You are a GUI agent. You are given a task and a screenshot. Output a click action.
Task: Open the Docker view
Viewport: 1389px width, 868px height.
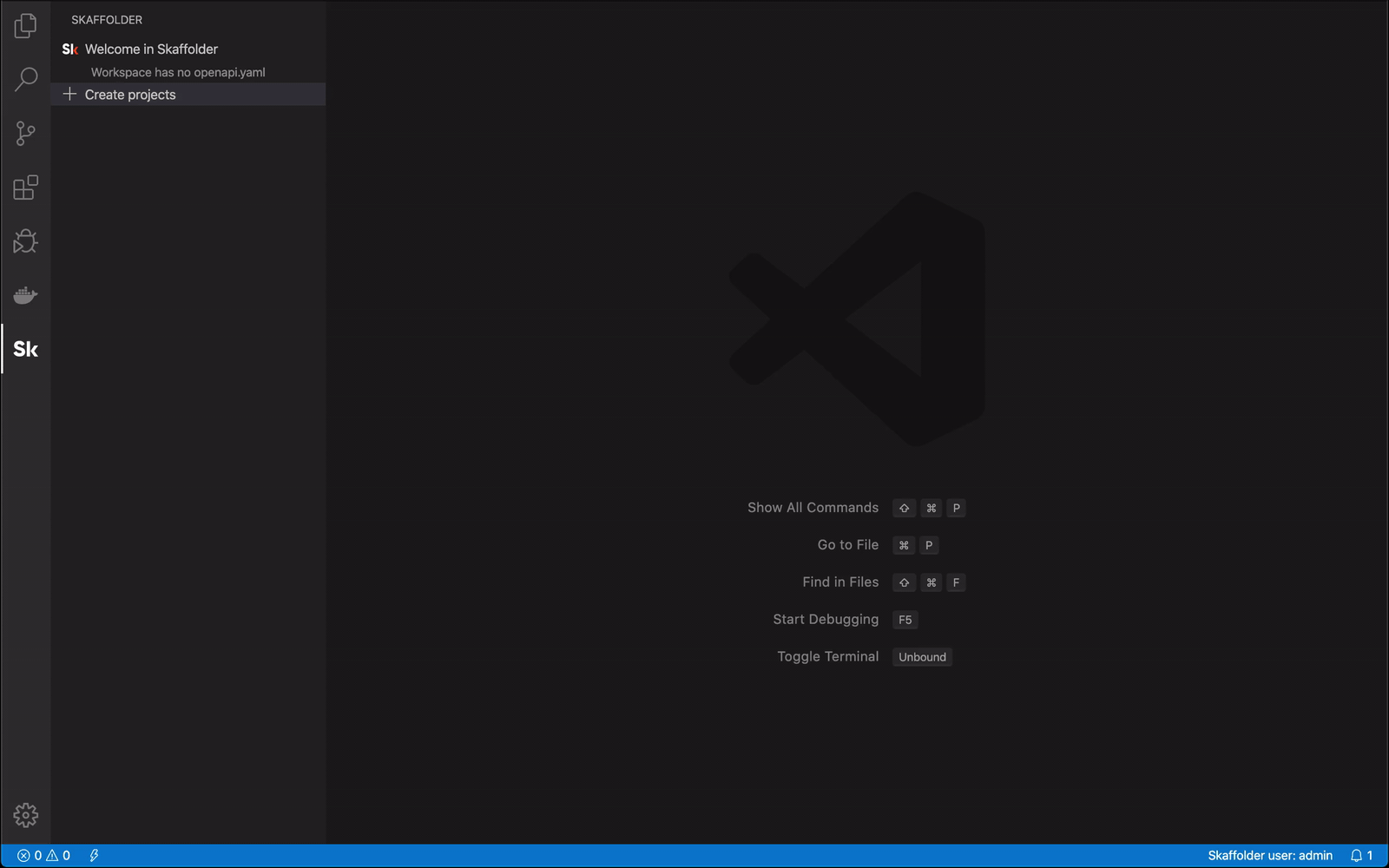[x=25, y=295]
